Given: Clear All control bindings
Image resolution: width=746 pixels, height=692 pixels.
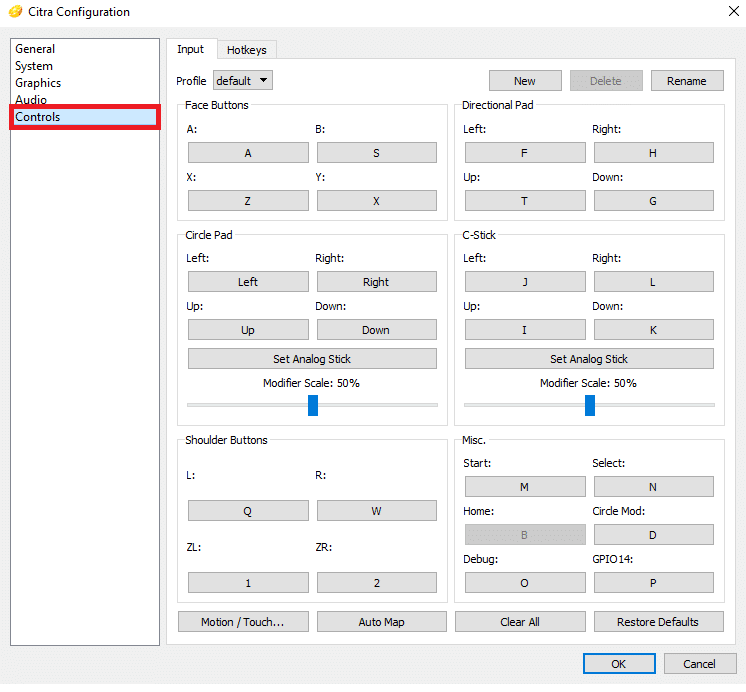Looking at the screenshot, I should pyautogui.click(x=520, y=622).
